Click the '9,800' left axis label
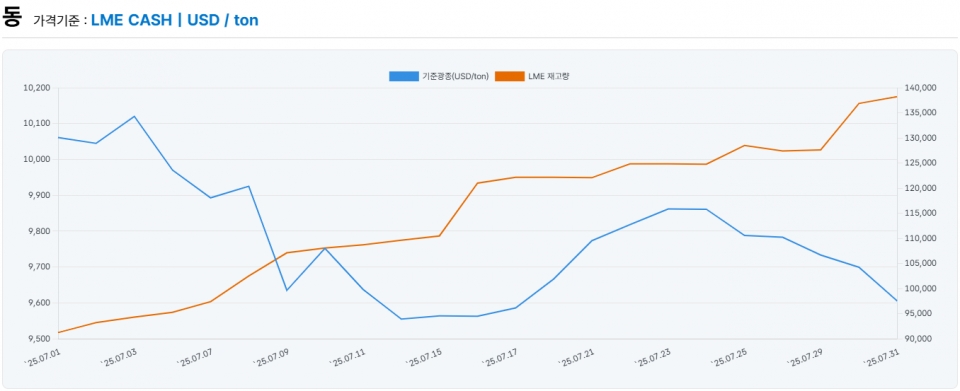Image resolution: width=960 pixels, height=391 pixels. tap(39, 231)
